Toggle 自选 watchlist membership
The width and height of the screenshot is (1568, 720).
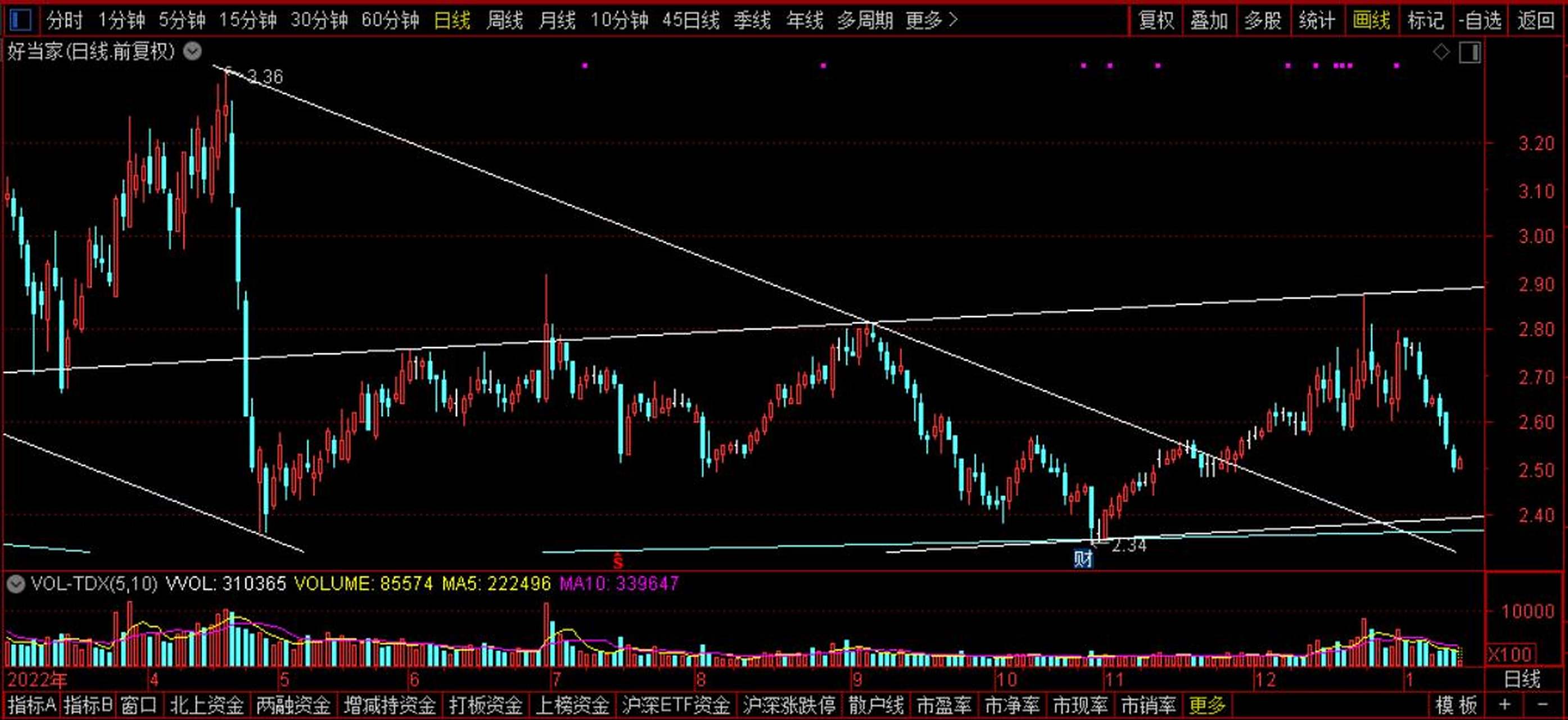pos(1480,20)
